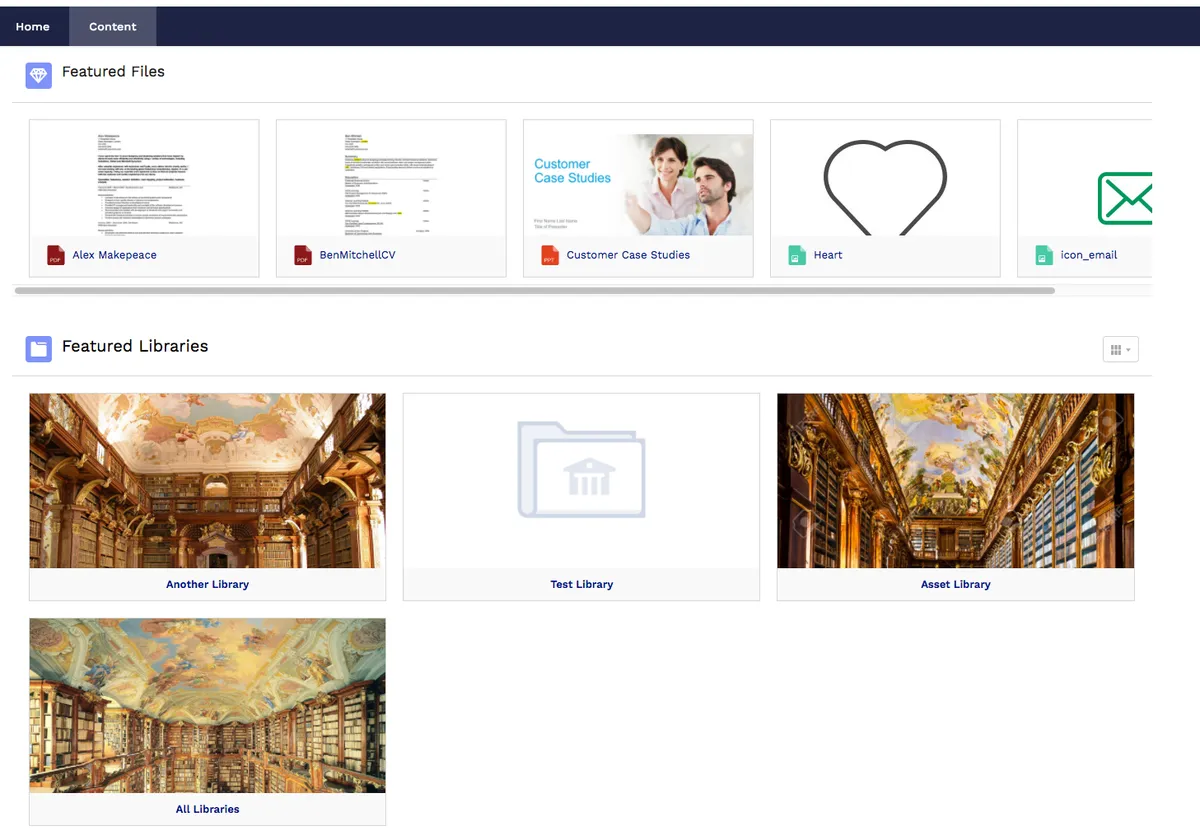Click the Featured Files horizontal scrollbar
This screenshot has width=1200, height=835.
[x=535, y=291]
